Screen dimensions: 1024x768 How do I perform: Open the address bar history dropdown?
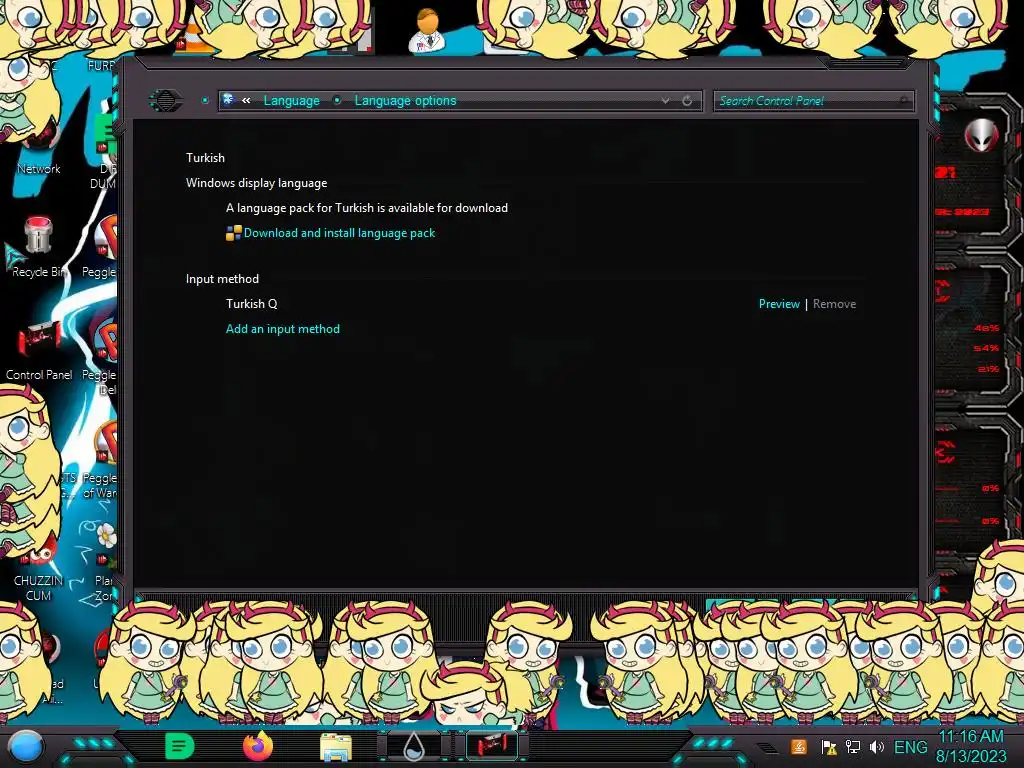[665, 101]
